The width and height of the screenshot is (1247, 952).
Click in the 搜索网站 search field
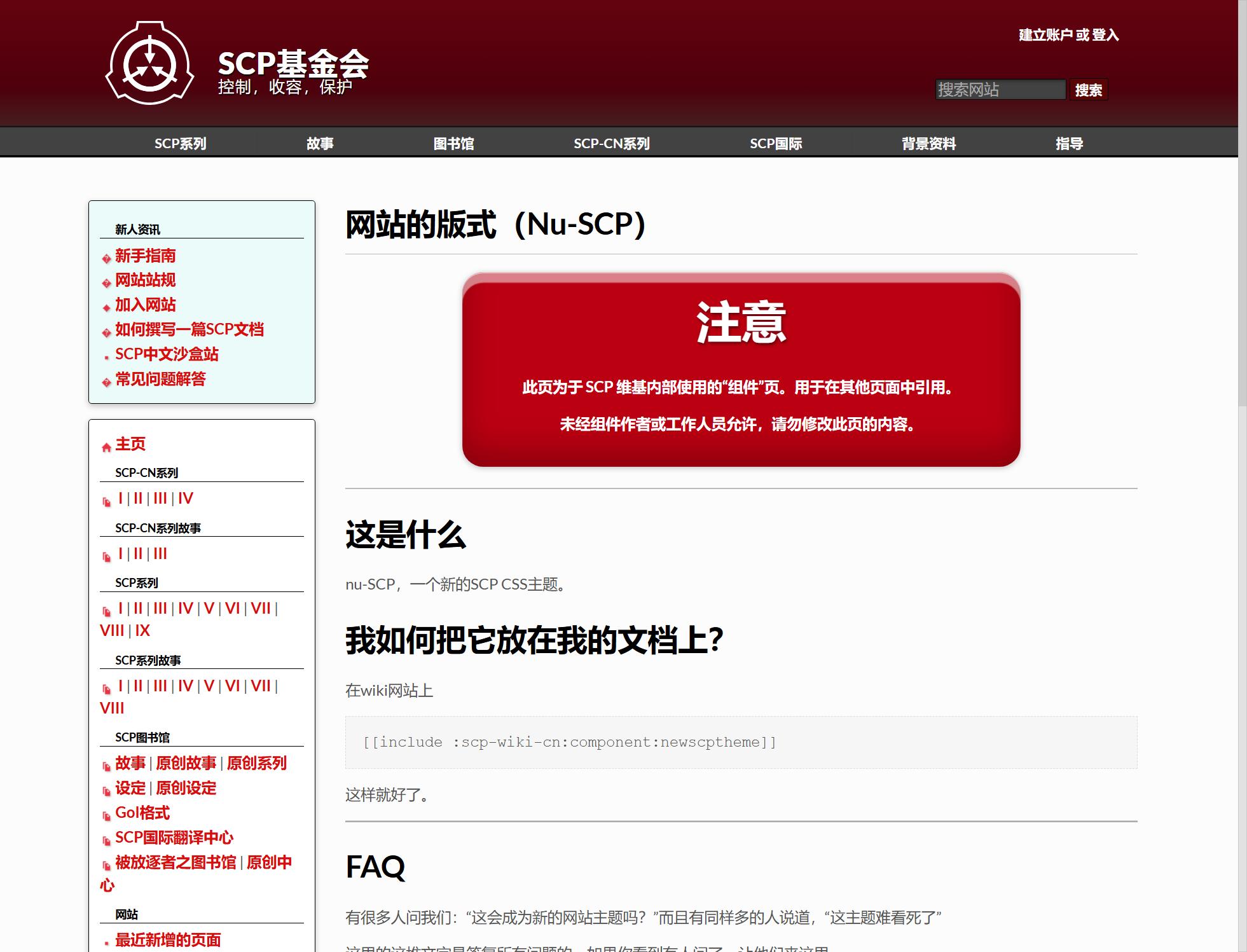[1000, 90]
